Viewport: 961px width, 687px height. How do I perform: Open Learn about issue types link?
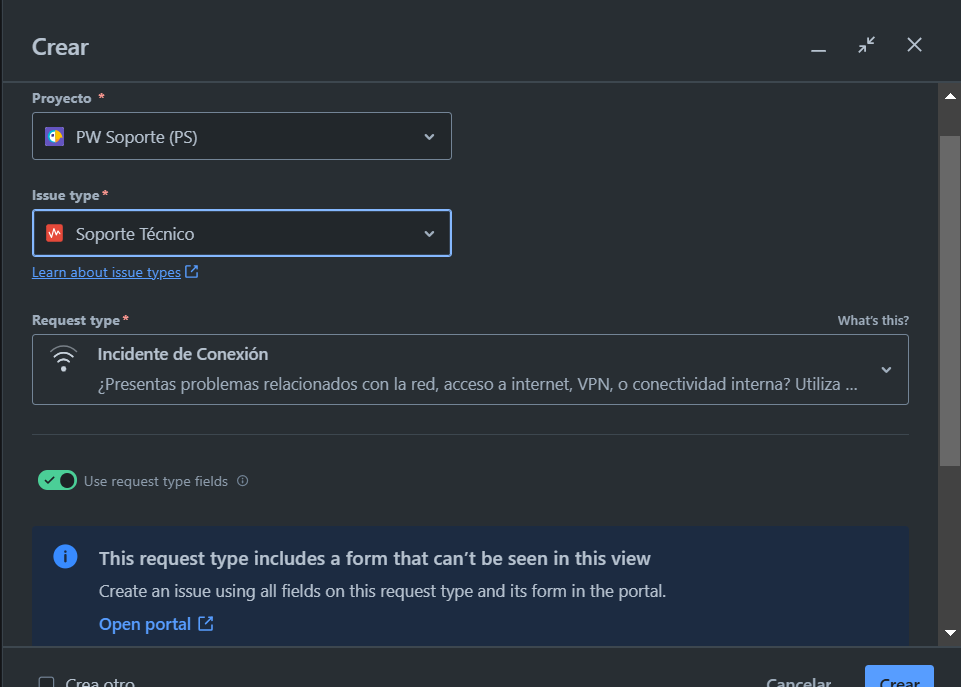(x=106, y=272)
